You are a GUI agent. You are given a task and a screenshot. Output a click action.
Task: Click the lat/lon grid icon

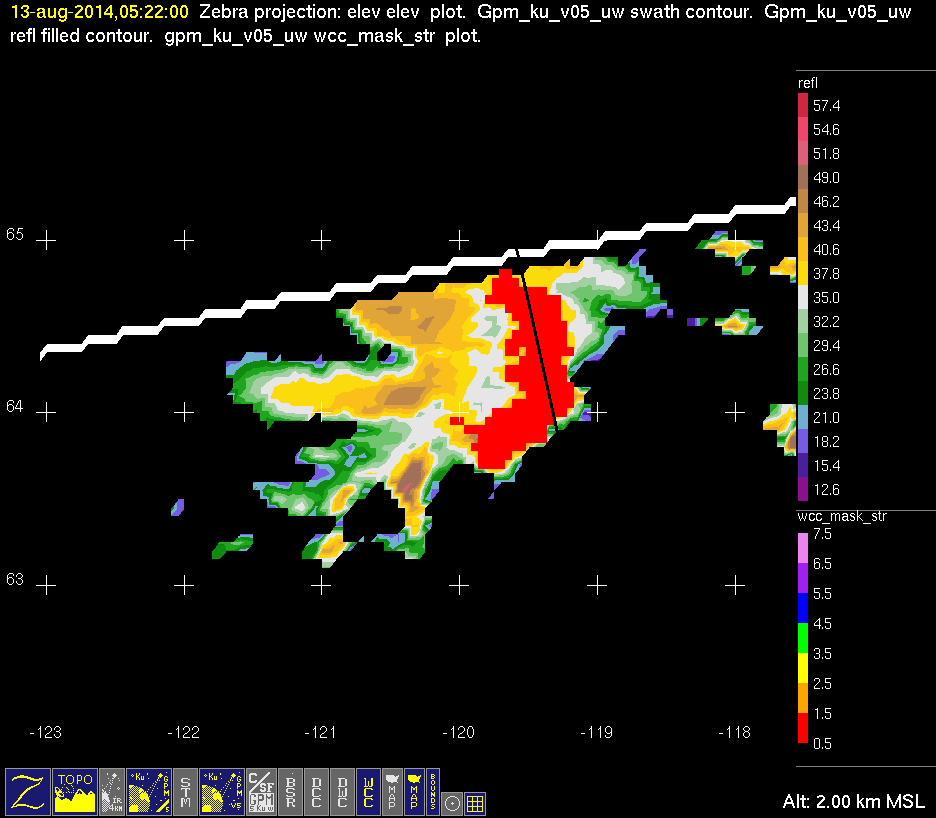point(475,803)
